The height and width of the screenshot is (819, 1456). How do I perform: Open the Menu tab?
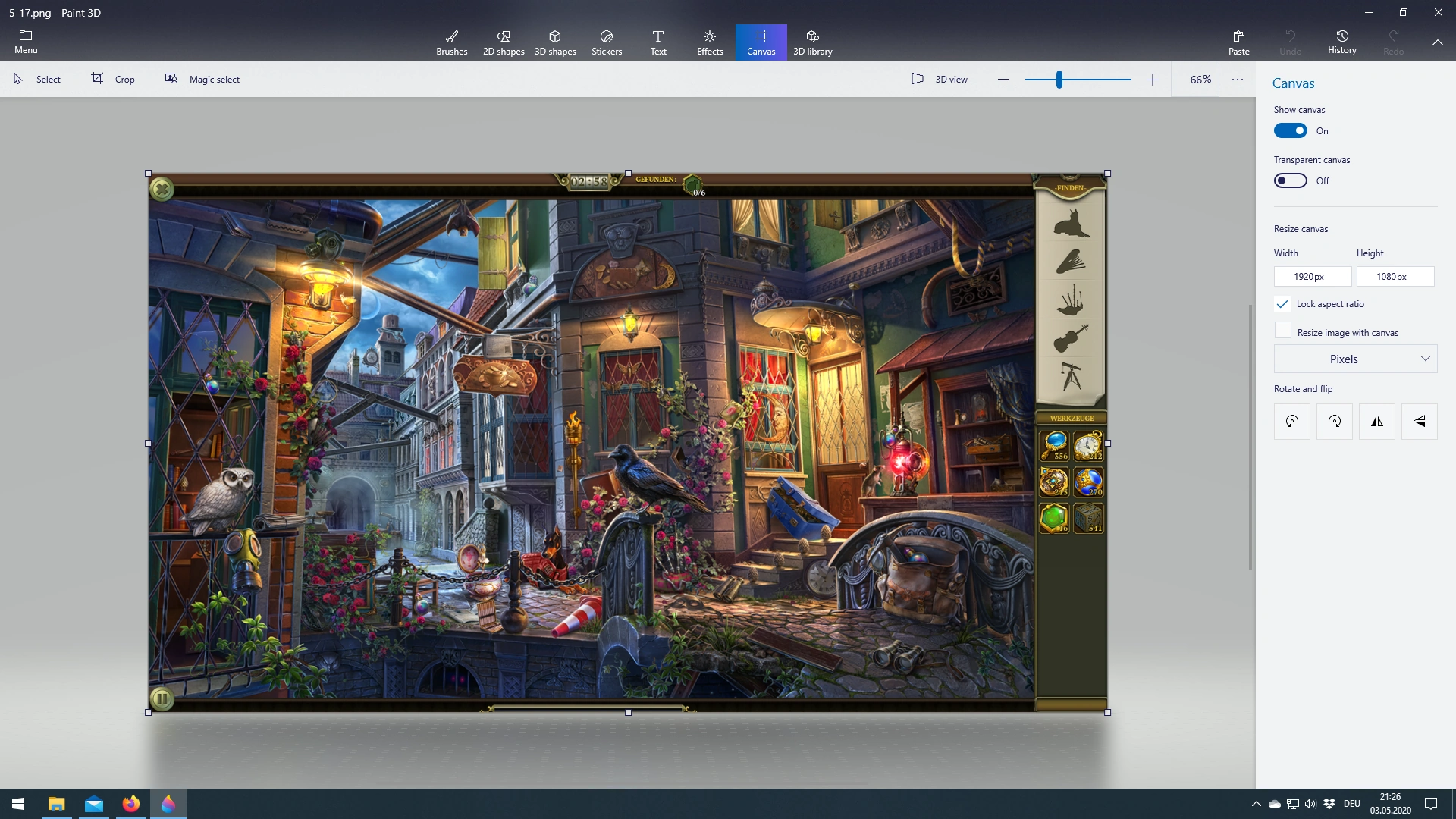point(26,42)
